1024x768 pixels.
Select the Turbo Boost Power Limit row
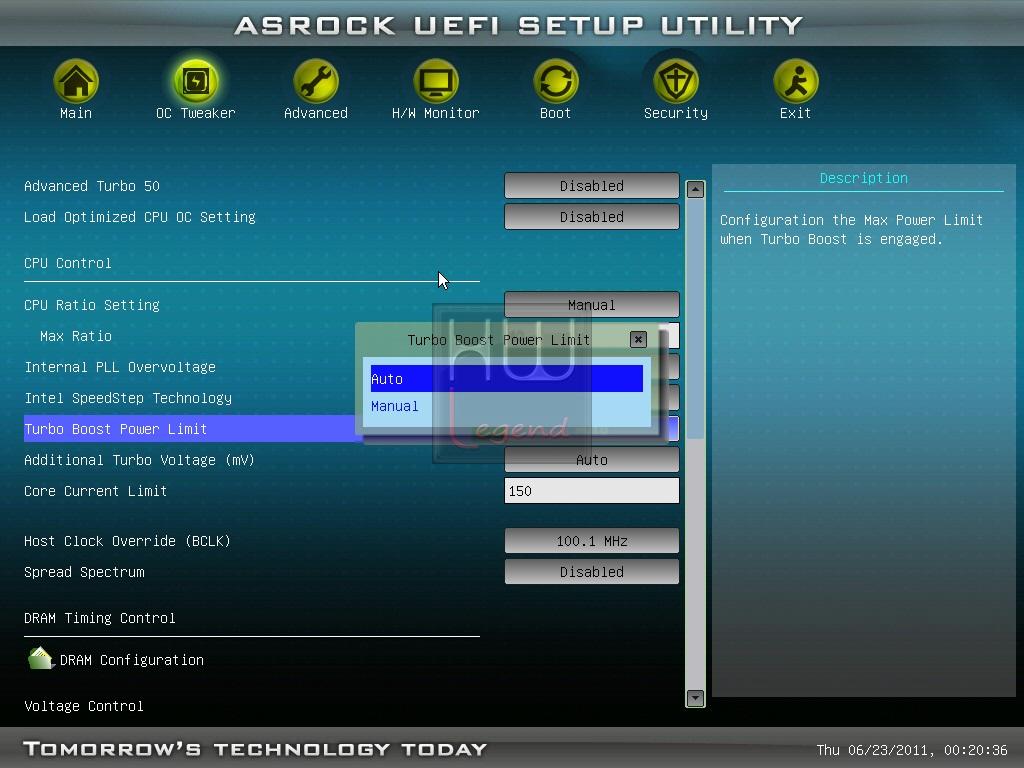pos(189,428)
